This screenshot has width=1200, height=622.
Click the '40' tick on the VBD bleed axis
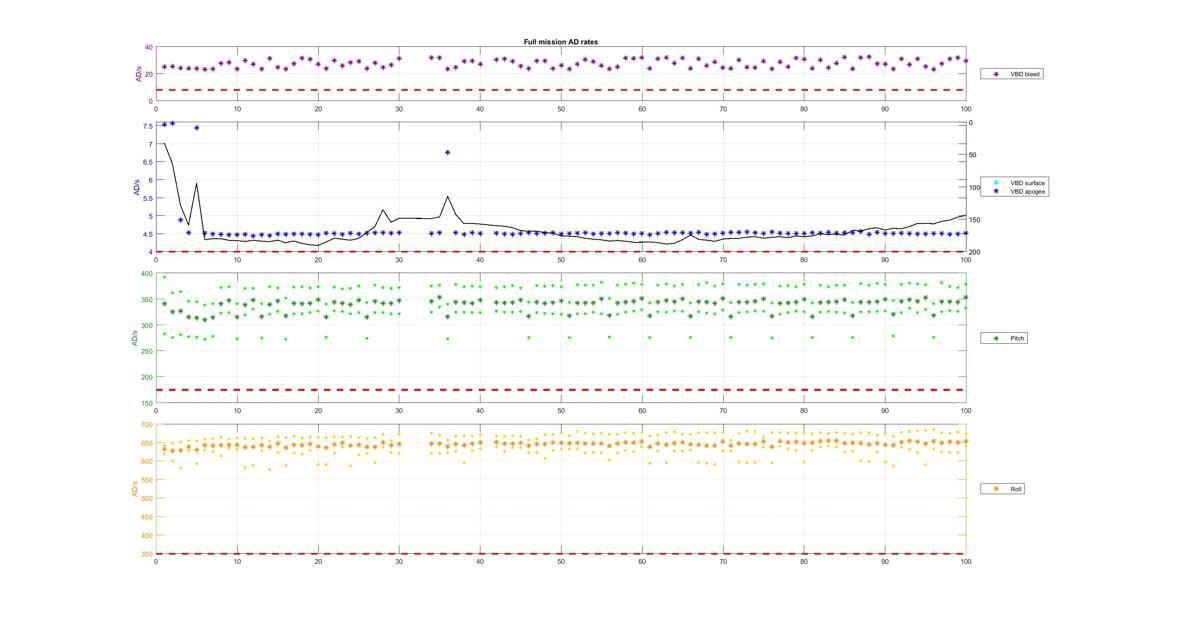pyautogui.click(x=148, y=47)
